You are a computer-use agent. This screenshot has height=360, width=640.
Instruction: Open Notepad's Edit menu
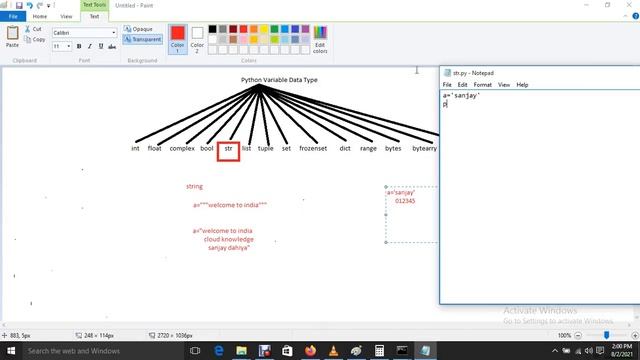pos(462,85)
